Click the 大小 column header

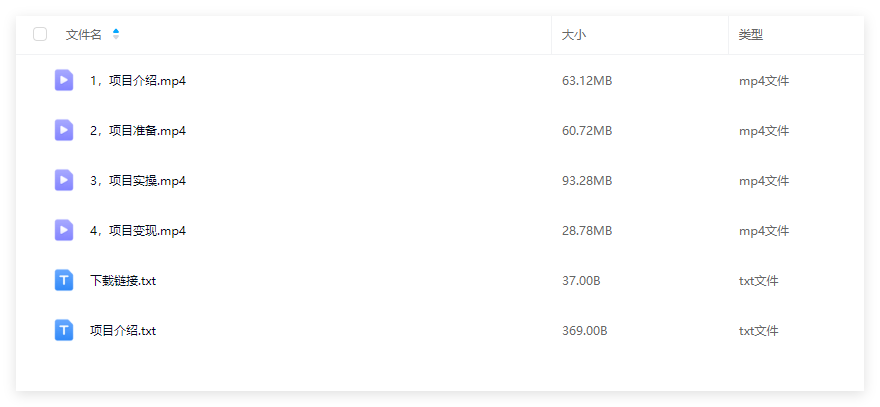(574, 34)
